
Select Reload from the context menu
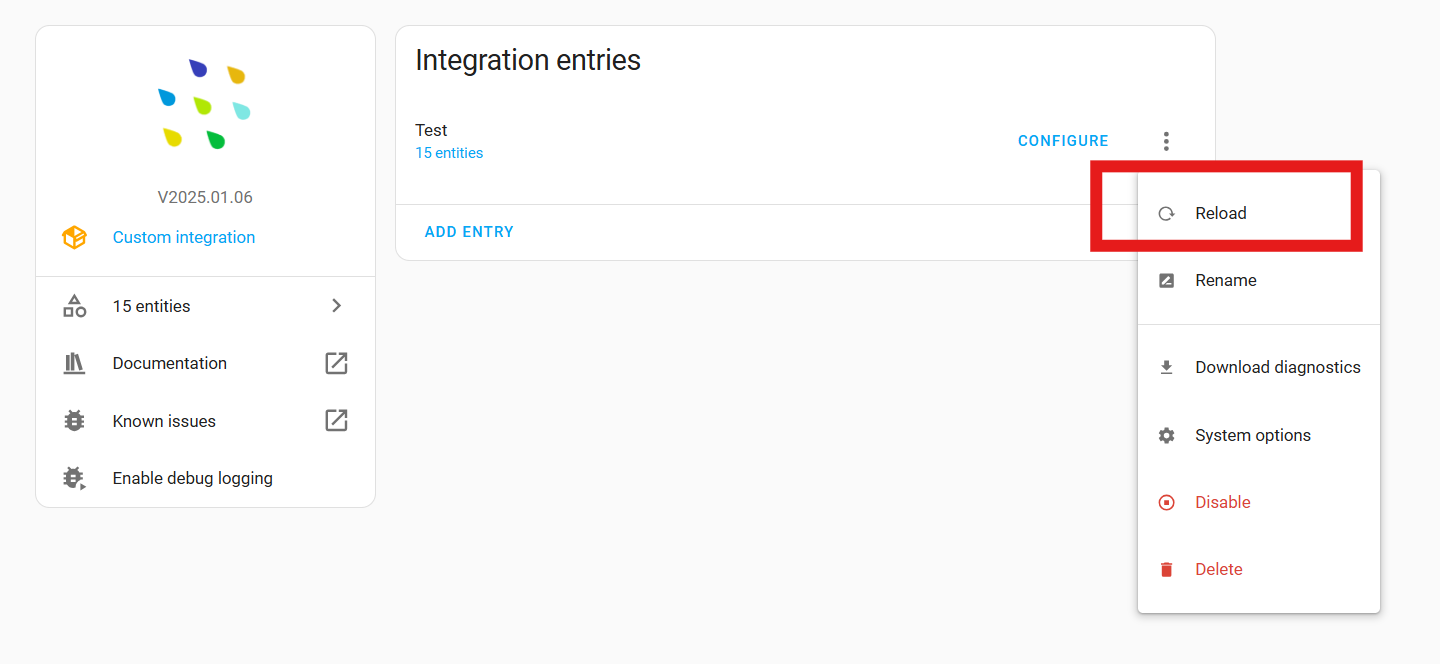(1221, 213)
